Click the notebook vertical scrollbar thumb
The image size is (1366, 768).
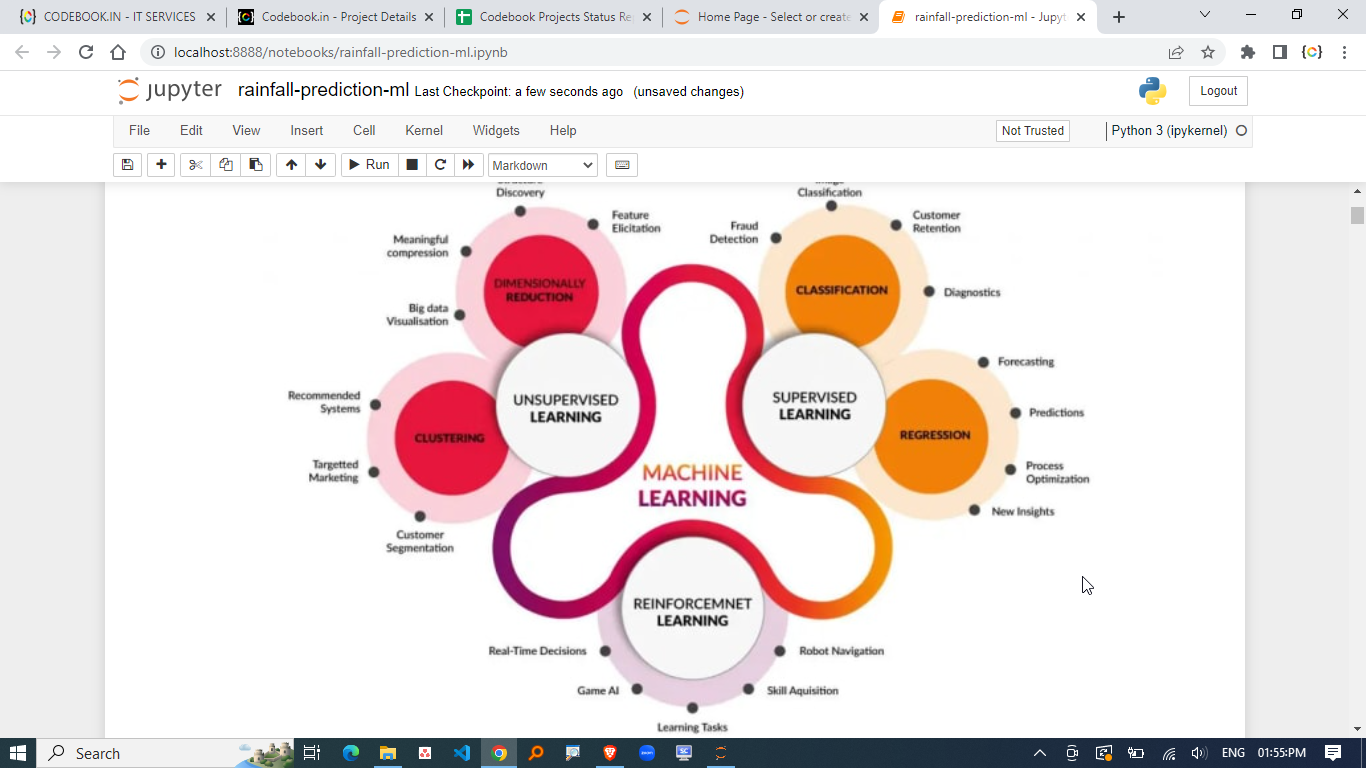click(1357, 215)
